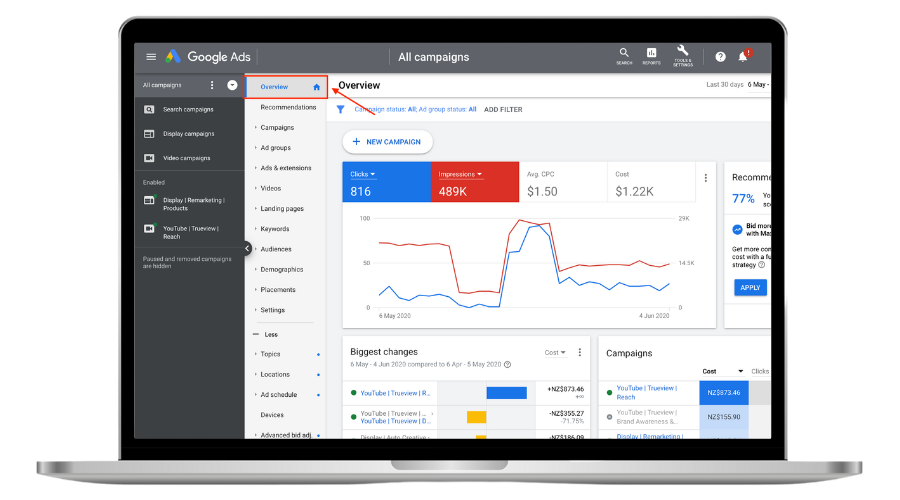Open YouTube | Trueview | R... changes row link
The width and height of the screenshot is (900, 500).
pyautogui.click(x=395, y=393)
